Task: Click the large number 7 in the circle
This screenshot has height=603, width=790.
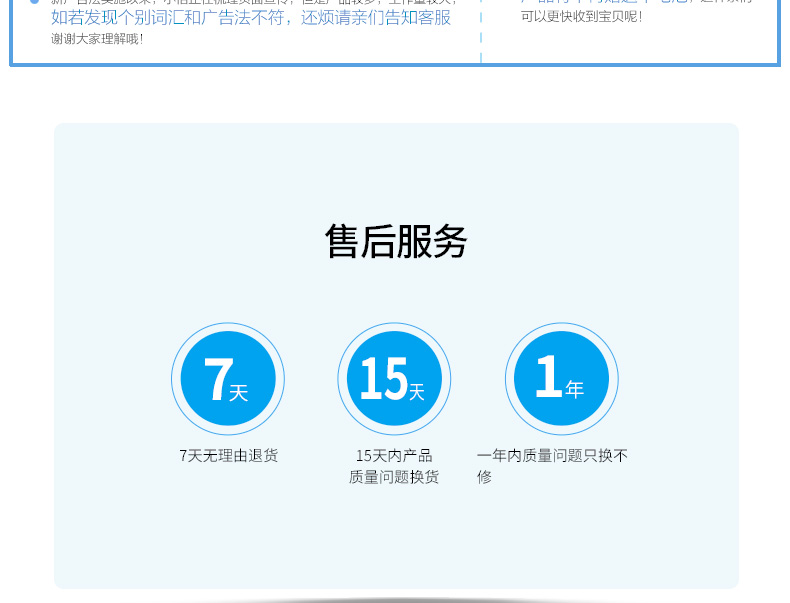Action: pyautogui.click(x=216, y=380)
